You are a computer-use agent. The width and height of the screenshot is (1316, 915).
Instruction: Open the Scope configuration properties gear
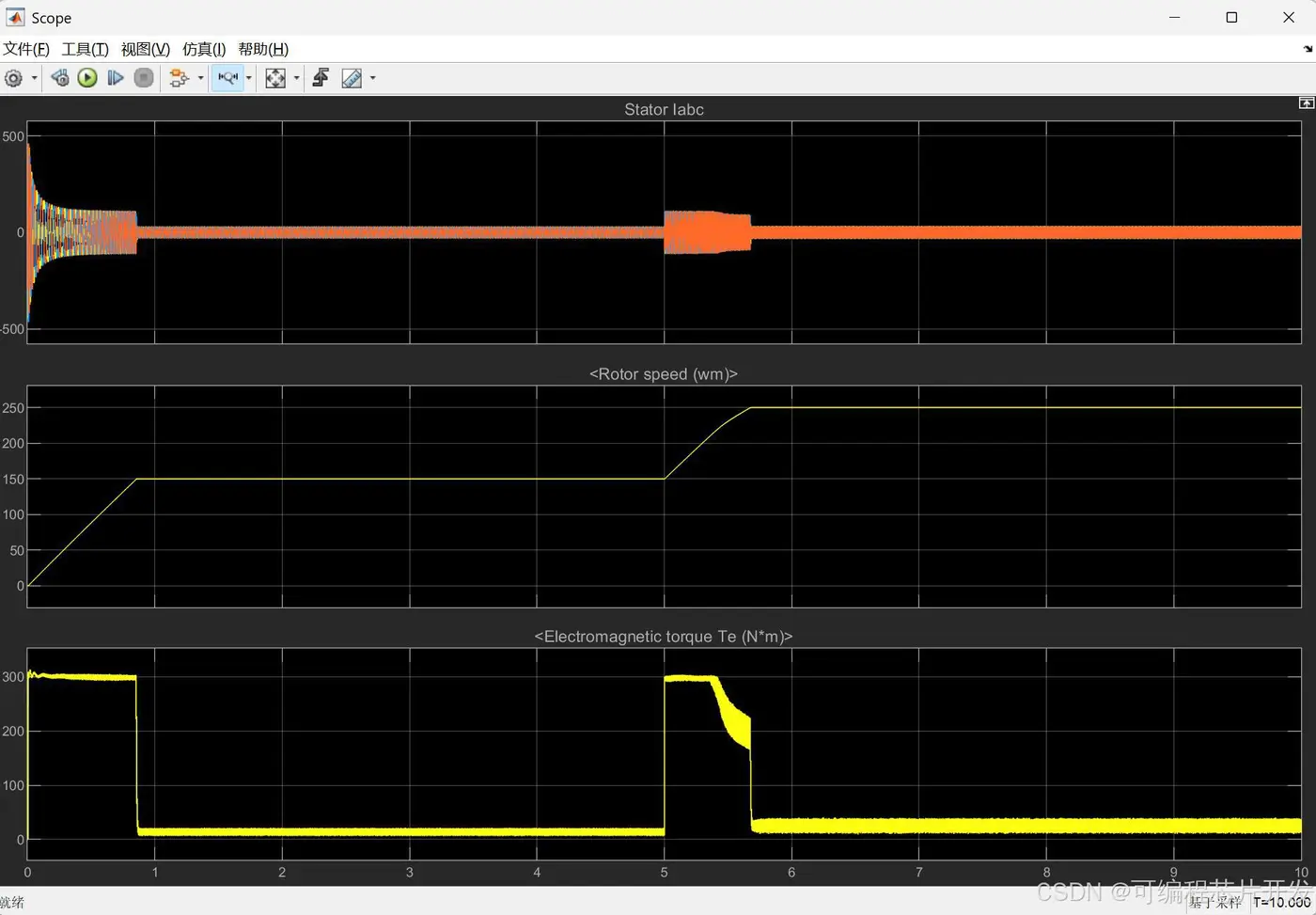13,78
